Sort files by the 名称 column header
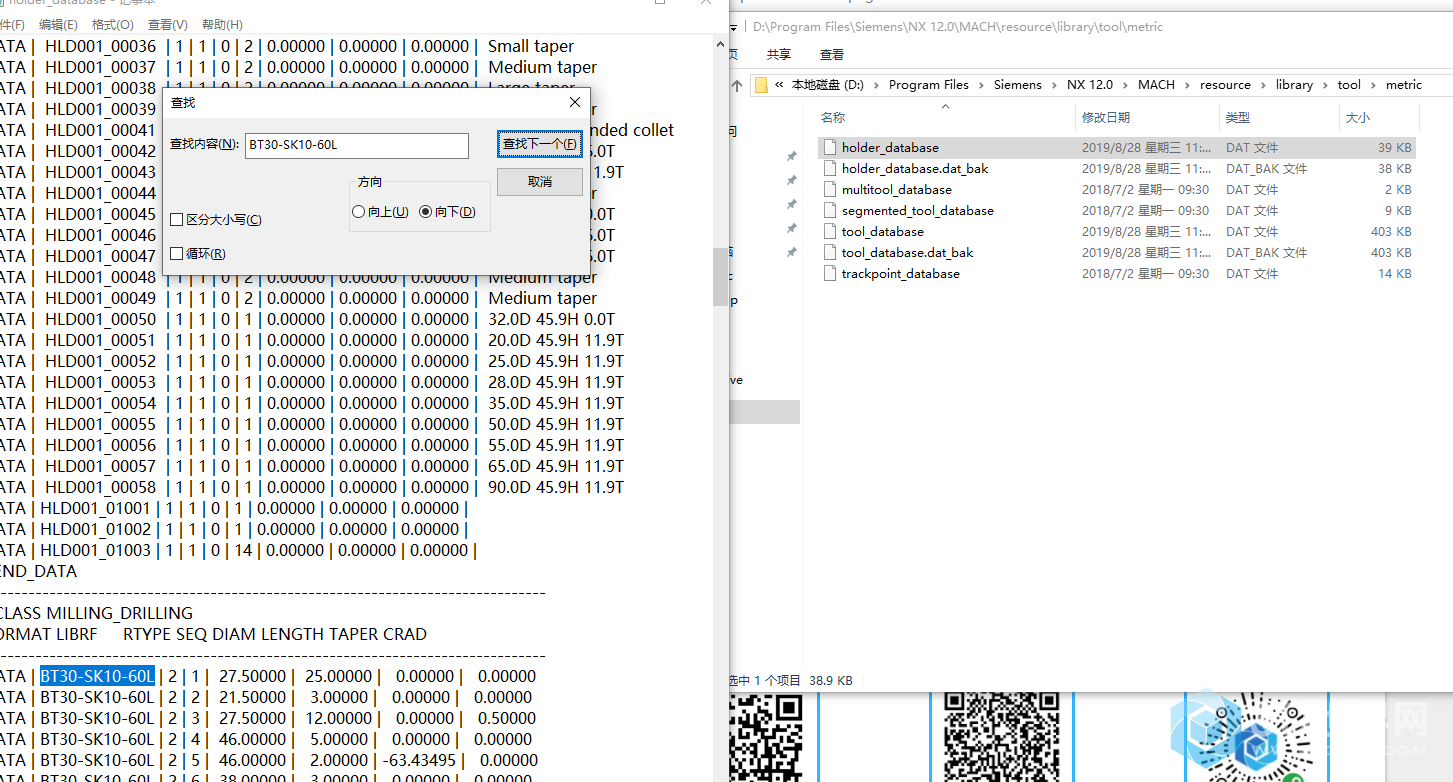 [833, 118]
